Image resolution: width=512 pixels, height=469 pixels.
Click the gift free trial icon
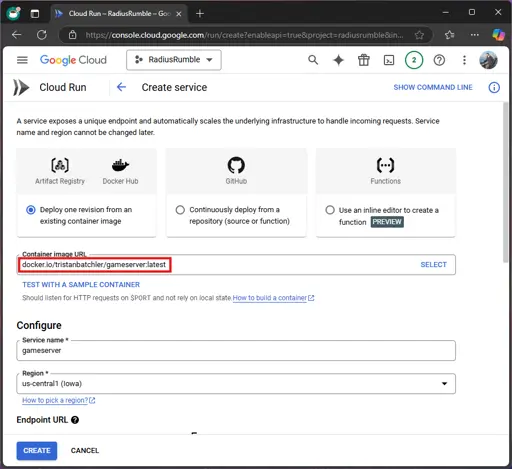pos(364,60)
